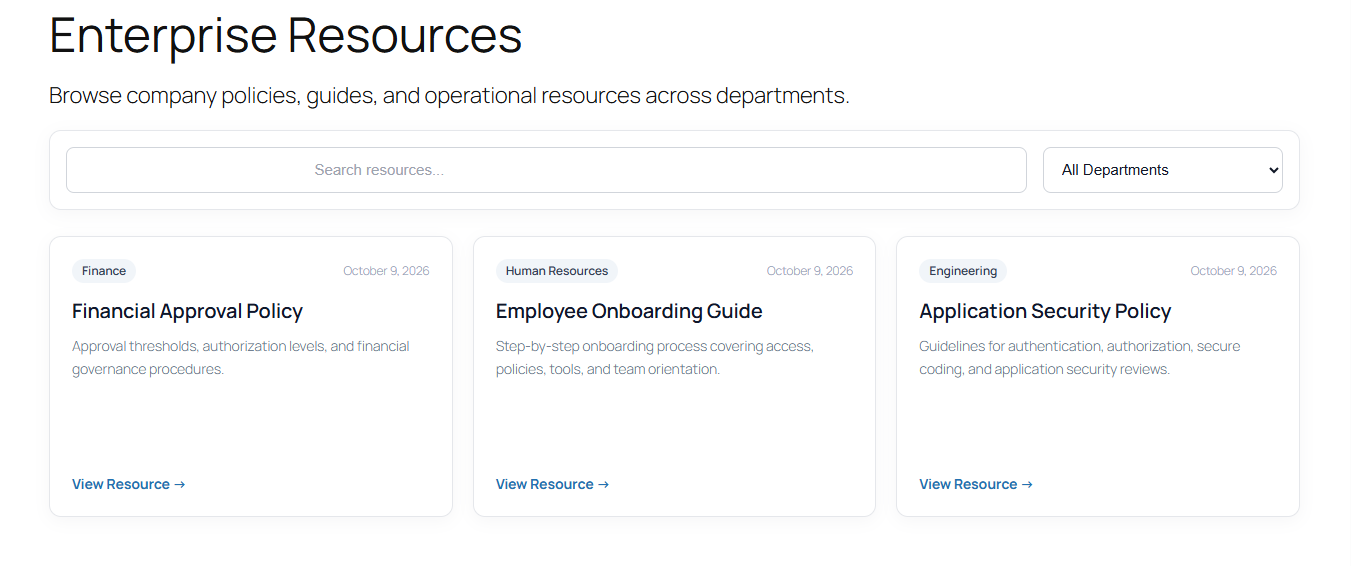
Task: Click the 'Step-by-step onboarding process' description
Action: click(655, 358)
